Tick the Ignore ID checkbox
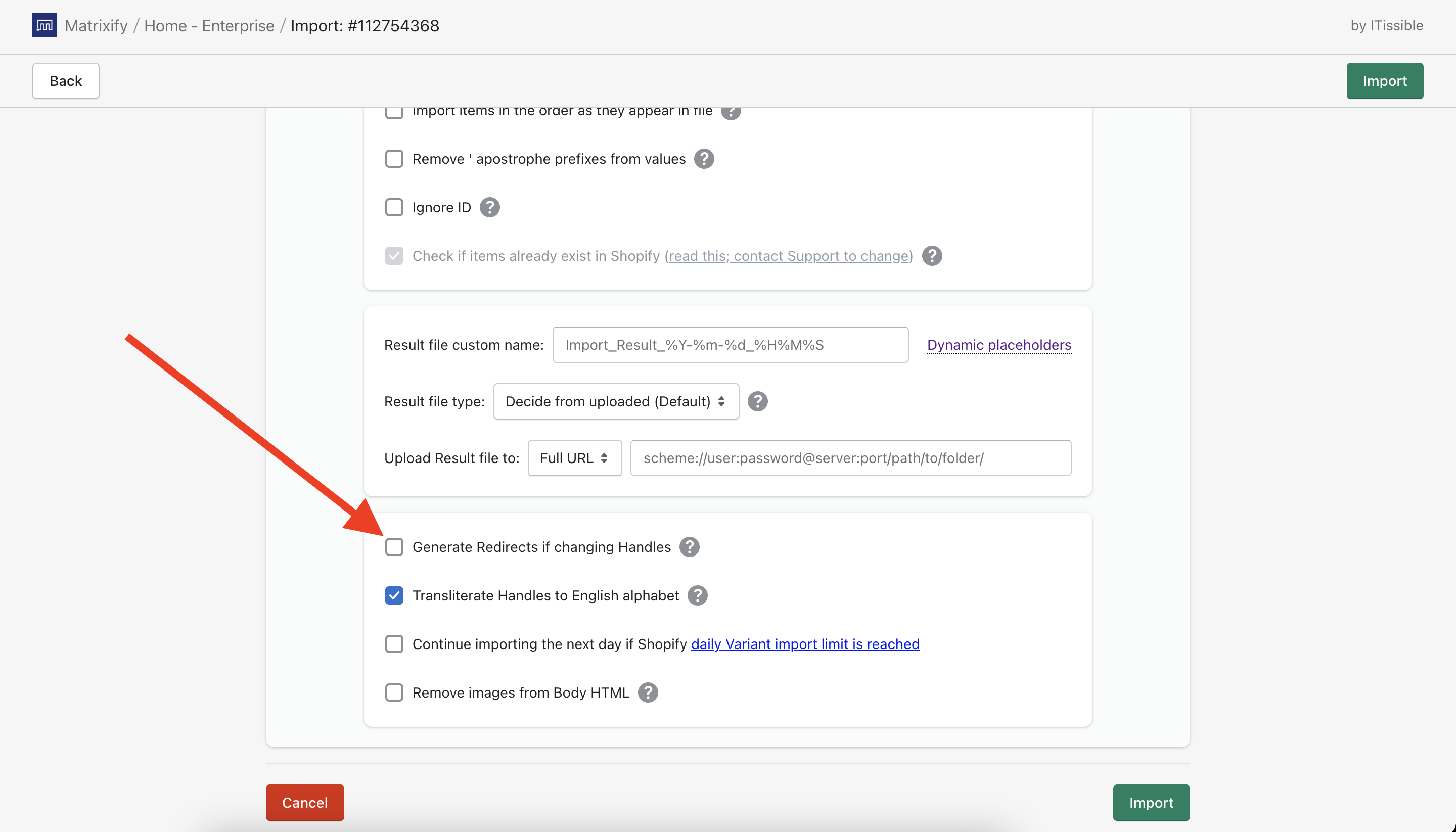 point(394,207)
